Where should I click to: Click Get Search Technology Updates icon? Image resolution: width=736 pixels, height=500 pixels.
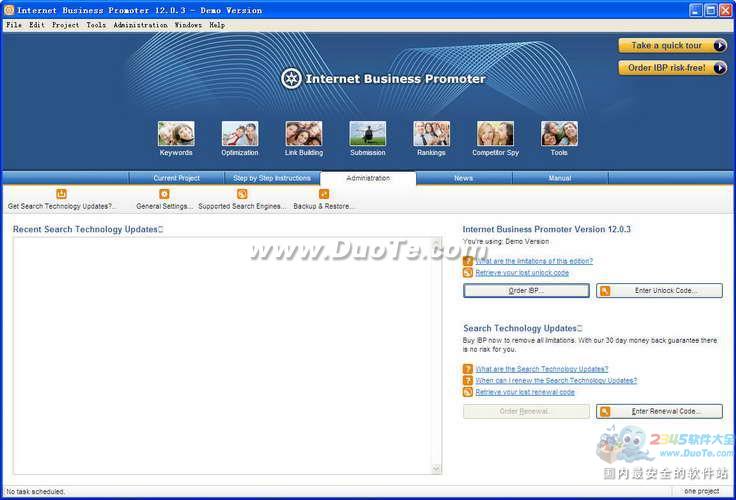[x=61, y=193]
